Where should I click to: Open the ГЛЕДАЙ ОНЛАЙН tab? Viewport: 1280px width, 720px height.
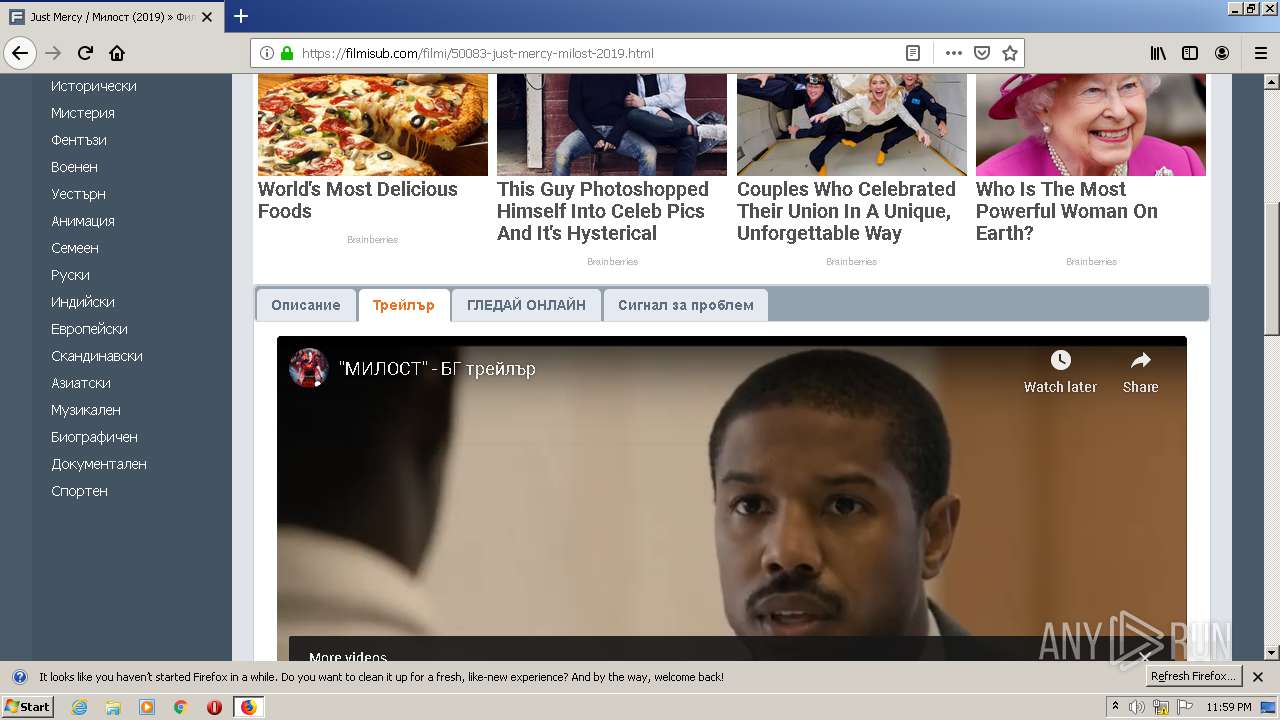click(526, 305)
